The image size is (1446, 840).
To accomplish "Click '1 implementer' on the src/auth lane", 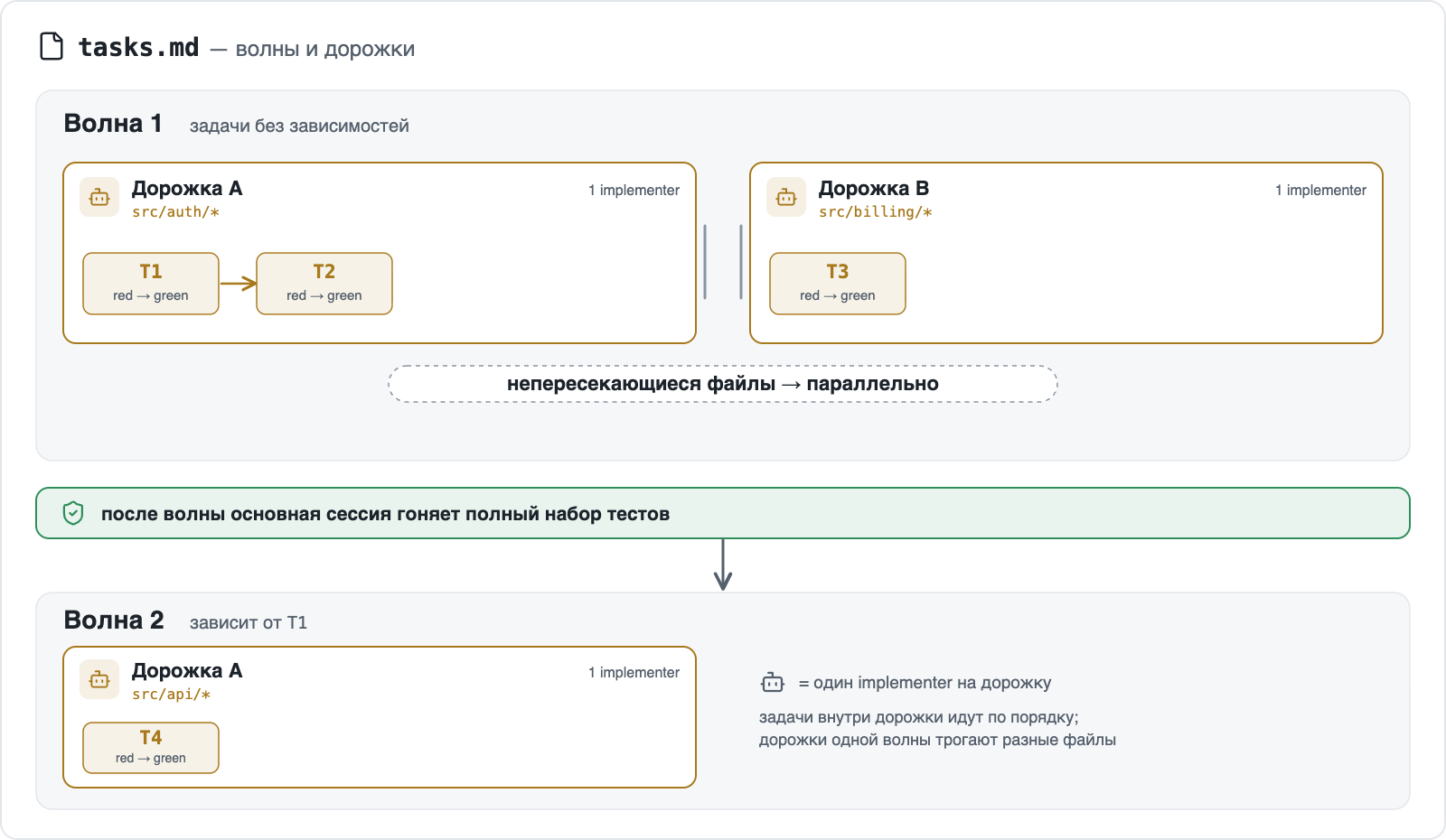I will pyautogui.click(x=634, y=190).
